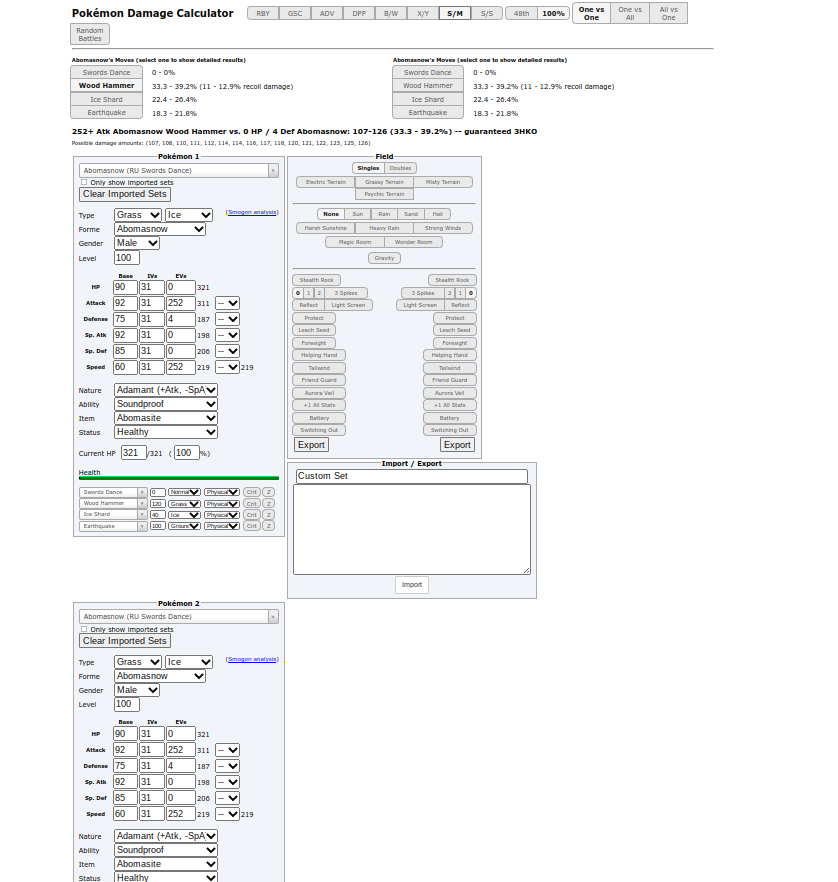Image resolution: width=838 pixels, height=882 pixels.
Task: Open Pokémon 1 first type Grass dropdown
Action: [138, 215]
